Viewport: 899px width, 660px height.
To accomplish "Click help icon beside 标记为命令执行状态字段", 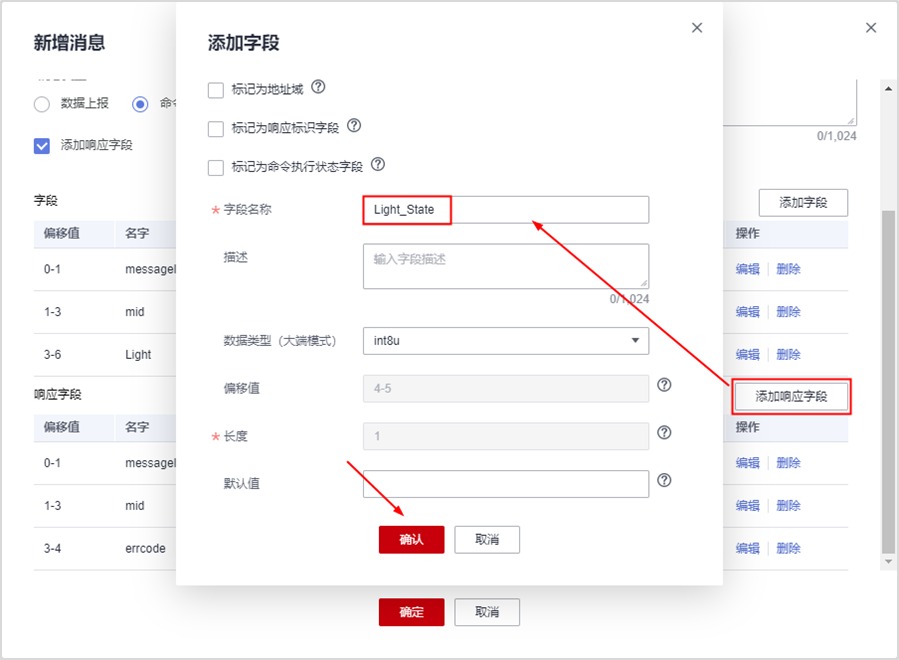I will [378, 165].
